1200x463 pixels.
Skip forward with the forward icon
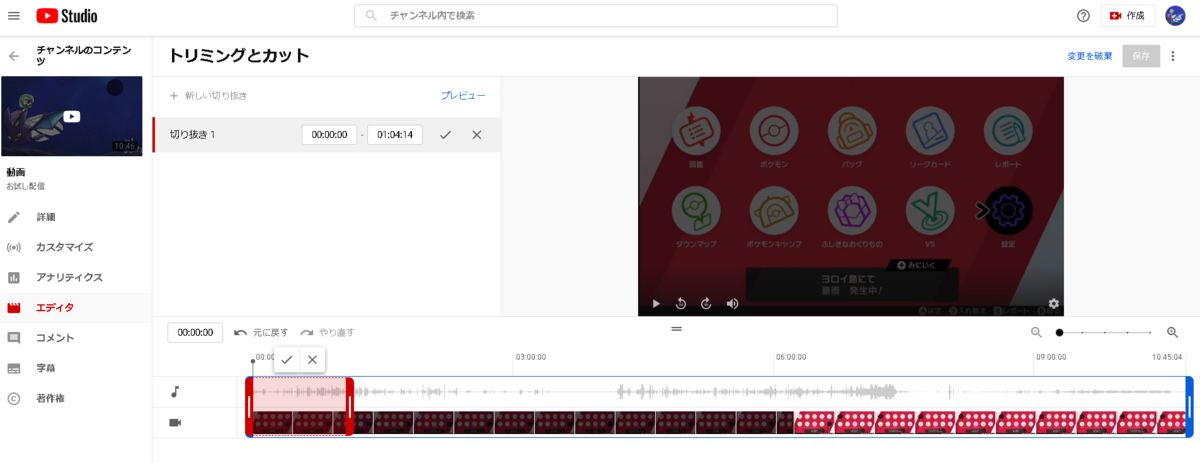(705, 304)
